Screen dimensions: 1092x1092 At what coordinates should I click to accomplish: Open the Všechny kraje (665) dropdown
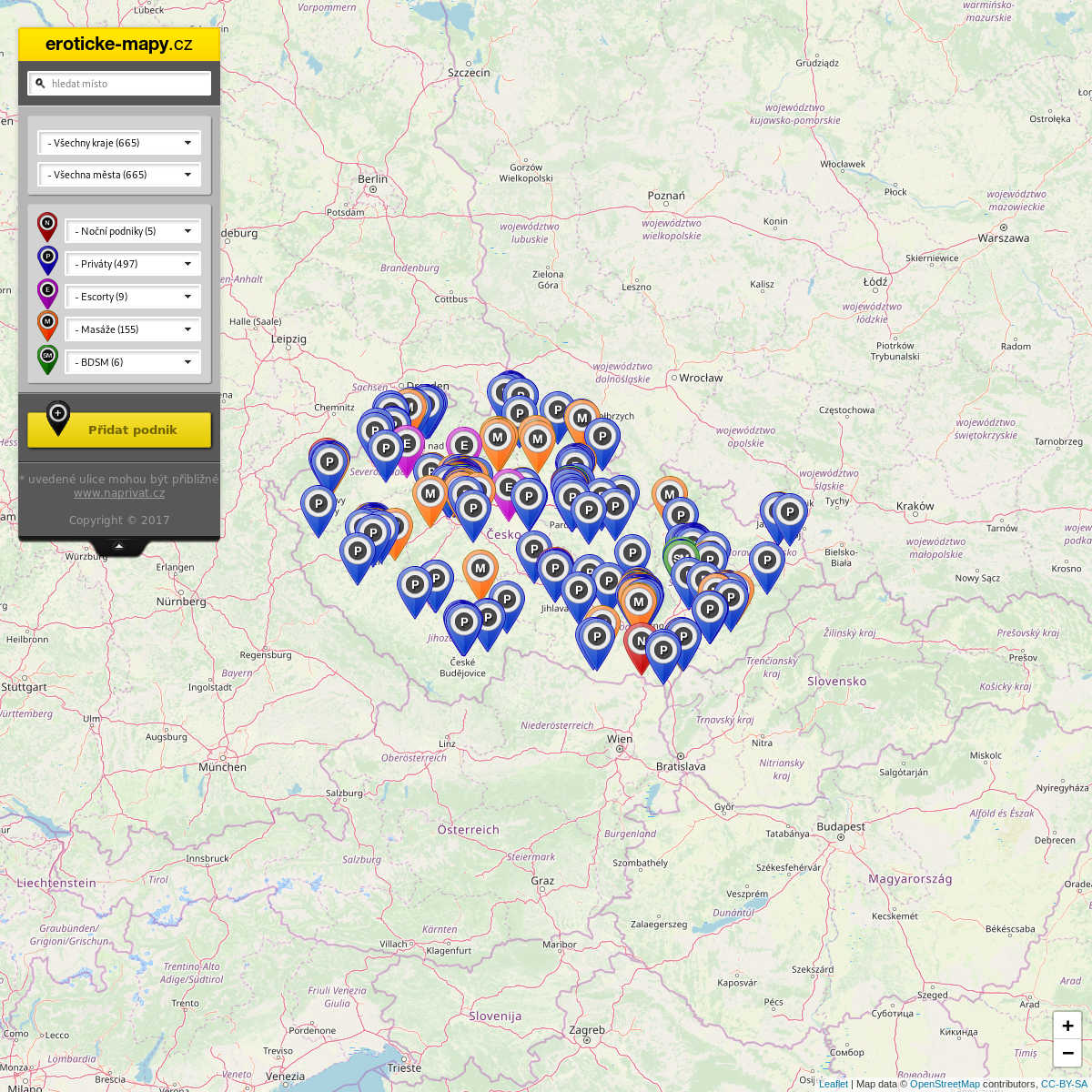tap(119, 143)
